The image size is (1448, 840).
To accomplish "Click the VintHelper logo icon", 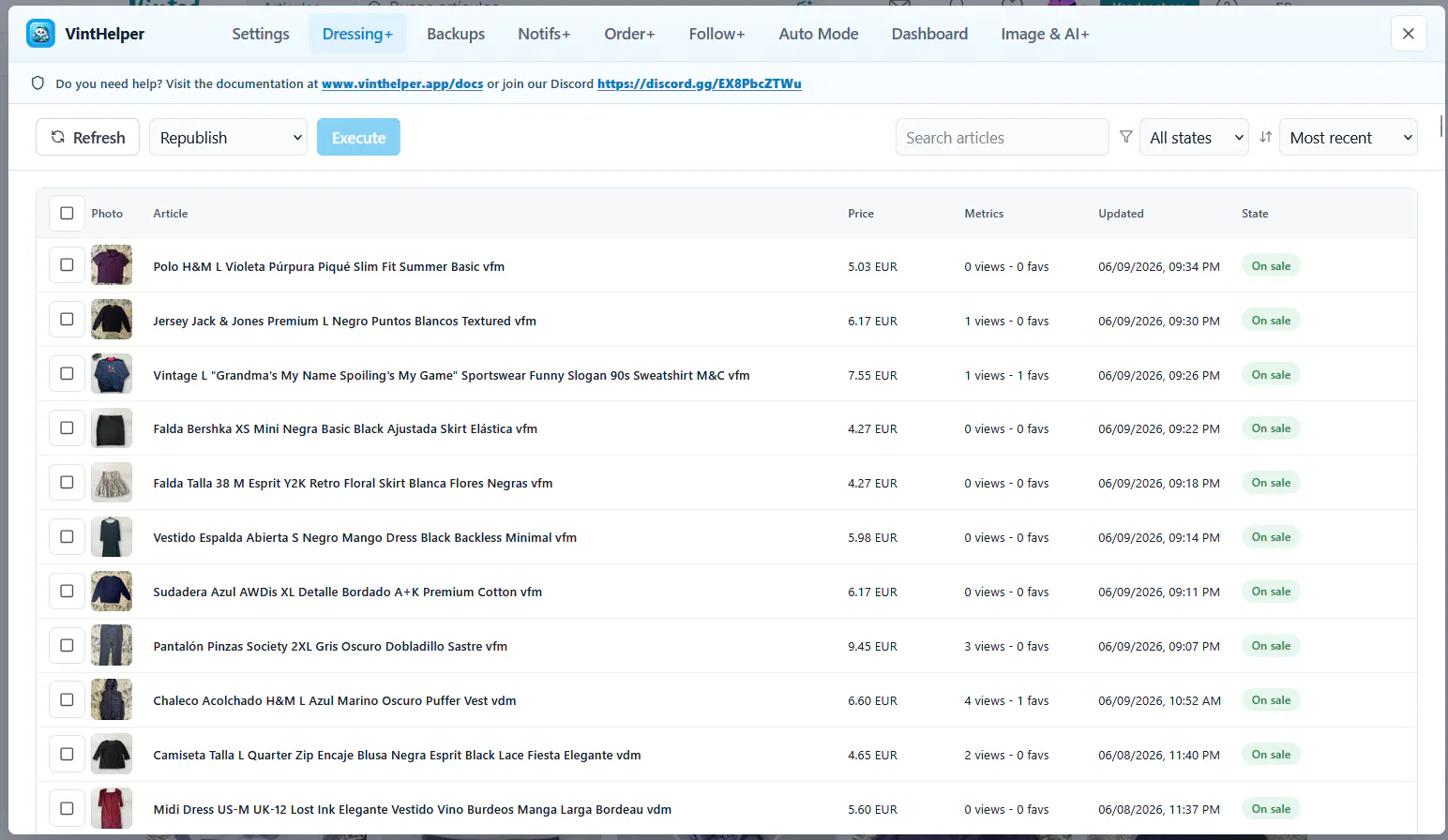I will click(40, 34).
